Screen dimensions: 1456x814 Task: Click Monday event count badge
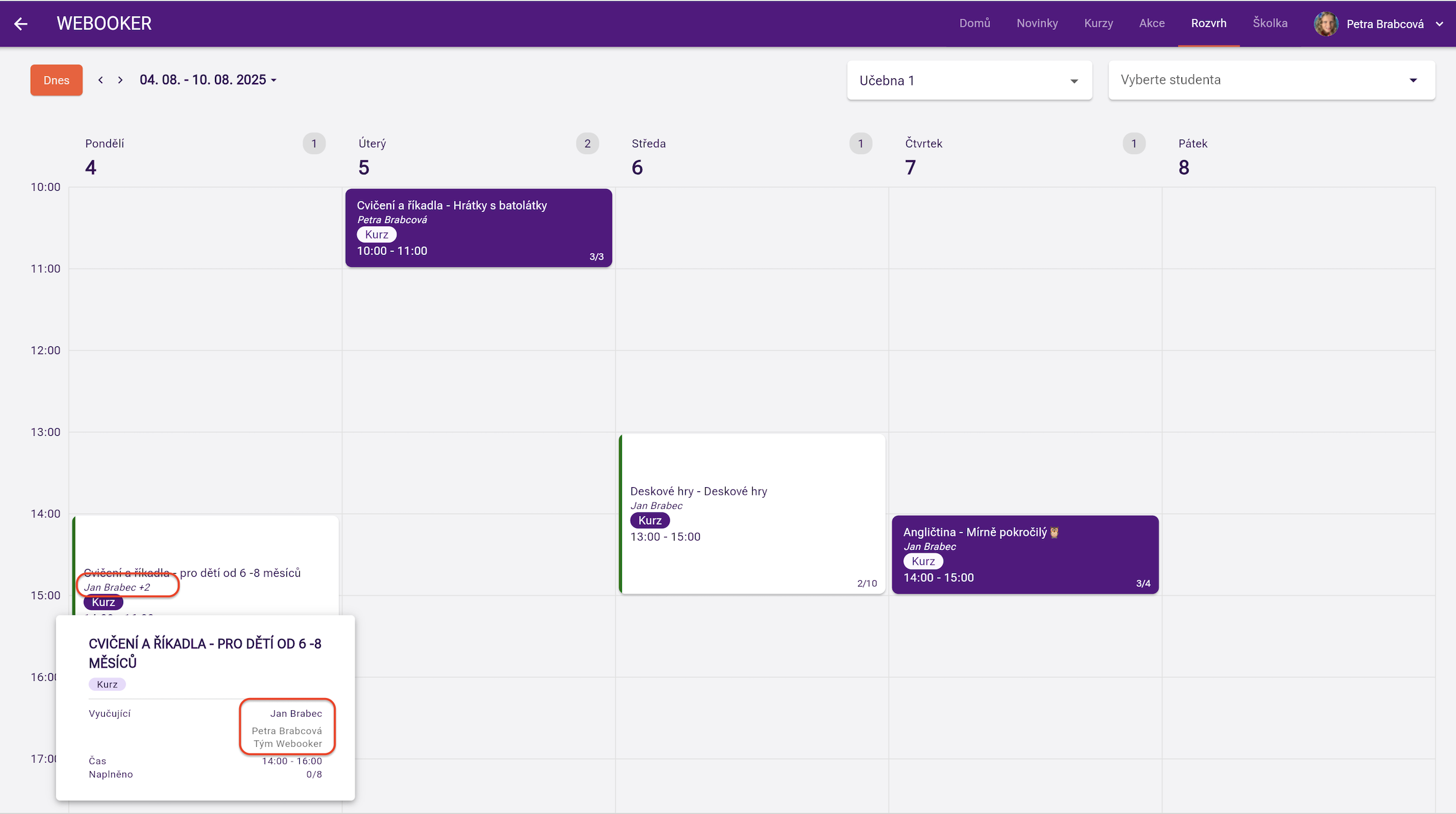tap(314, 144)
